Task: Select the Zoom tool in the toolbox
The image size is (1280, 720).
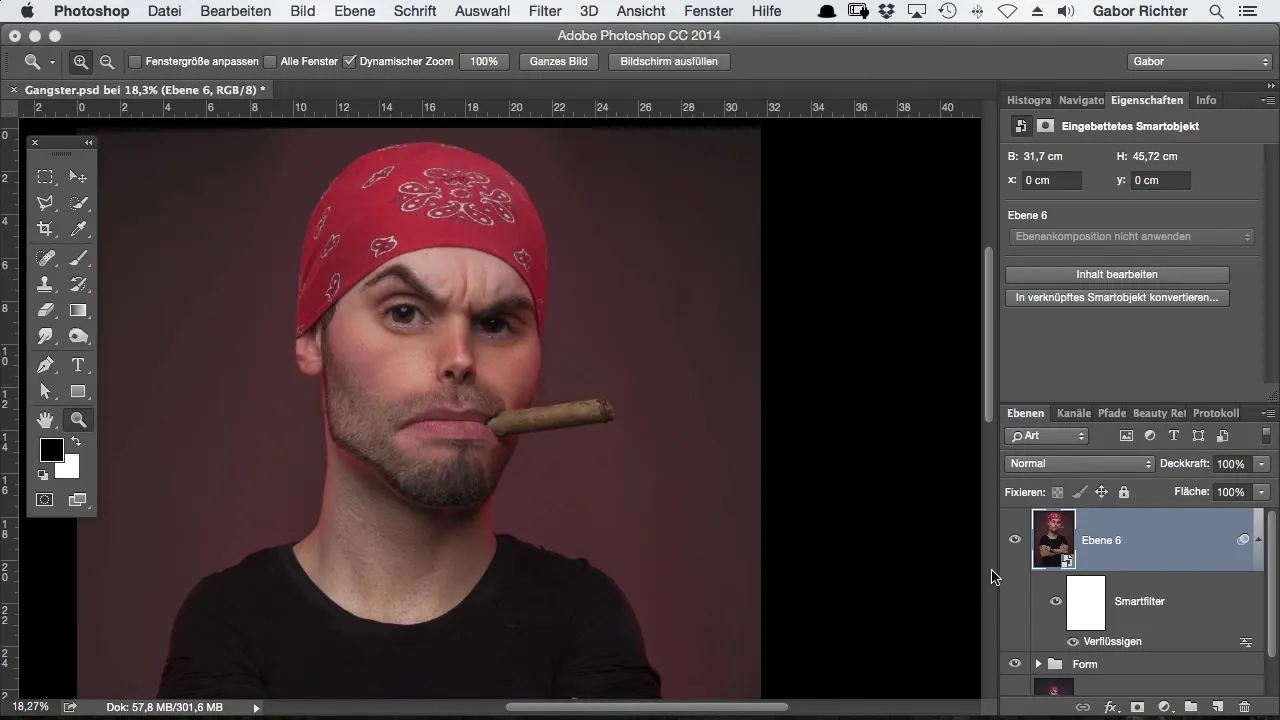Action: click(x=78, y=420)
